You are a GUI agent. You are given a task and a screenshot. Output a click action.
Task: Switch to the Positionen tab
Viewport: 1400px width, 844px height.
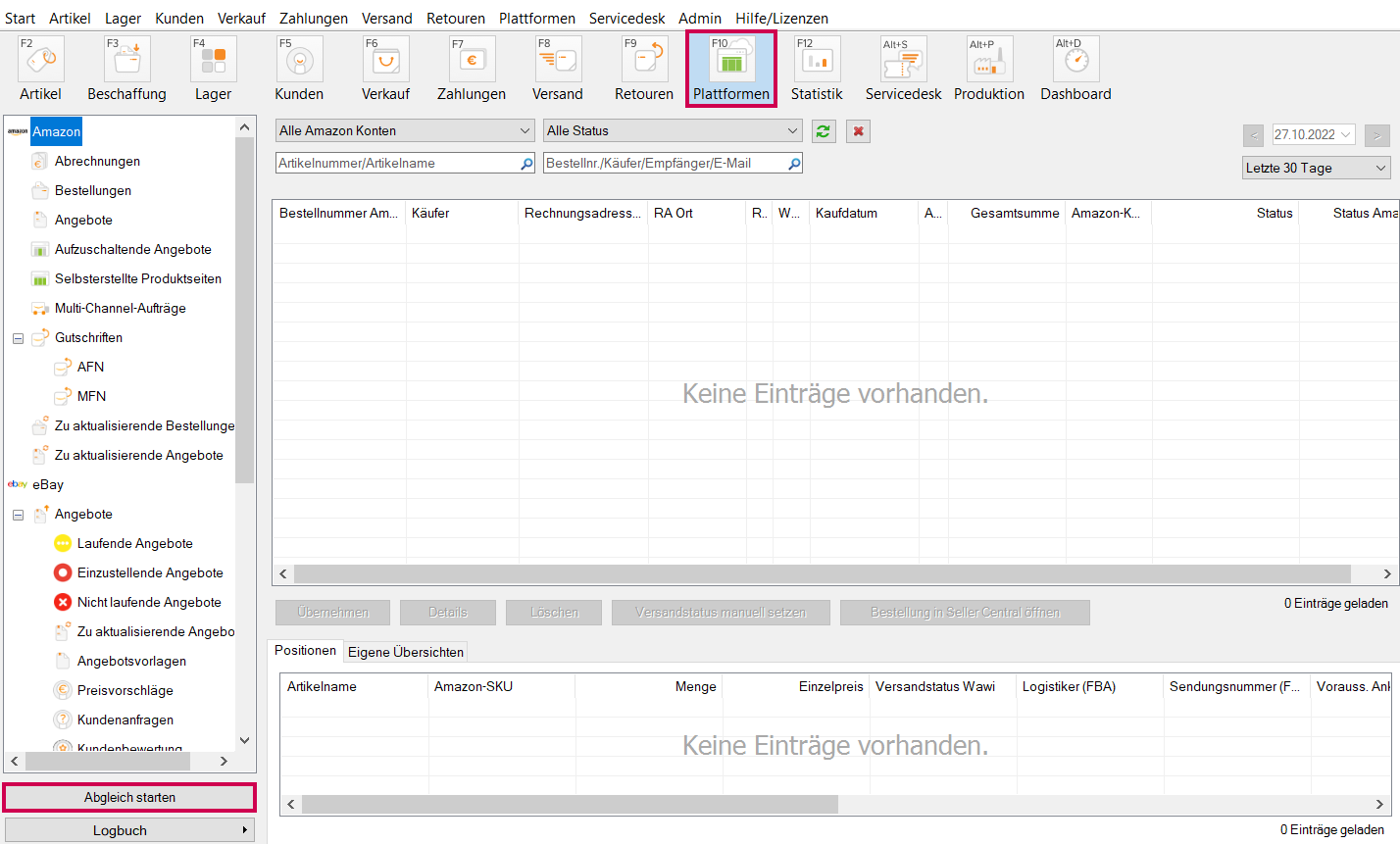click(305, 651)
